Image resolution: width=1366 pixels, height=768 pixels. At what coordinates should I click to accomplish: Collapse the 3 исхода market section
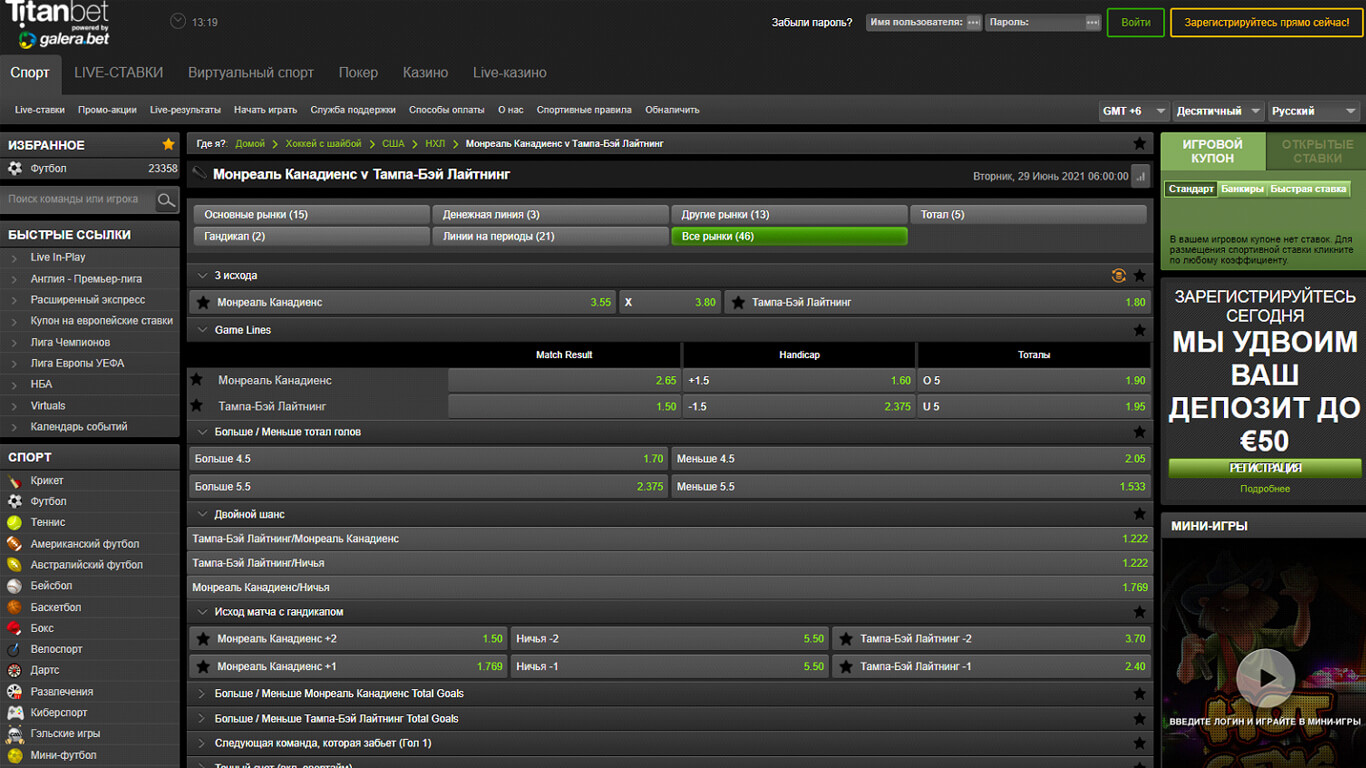tap(203, 275)
